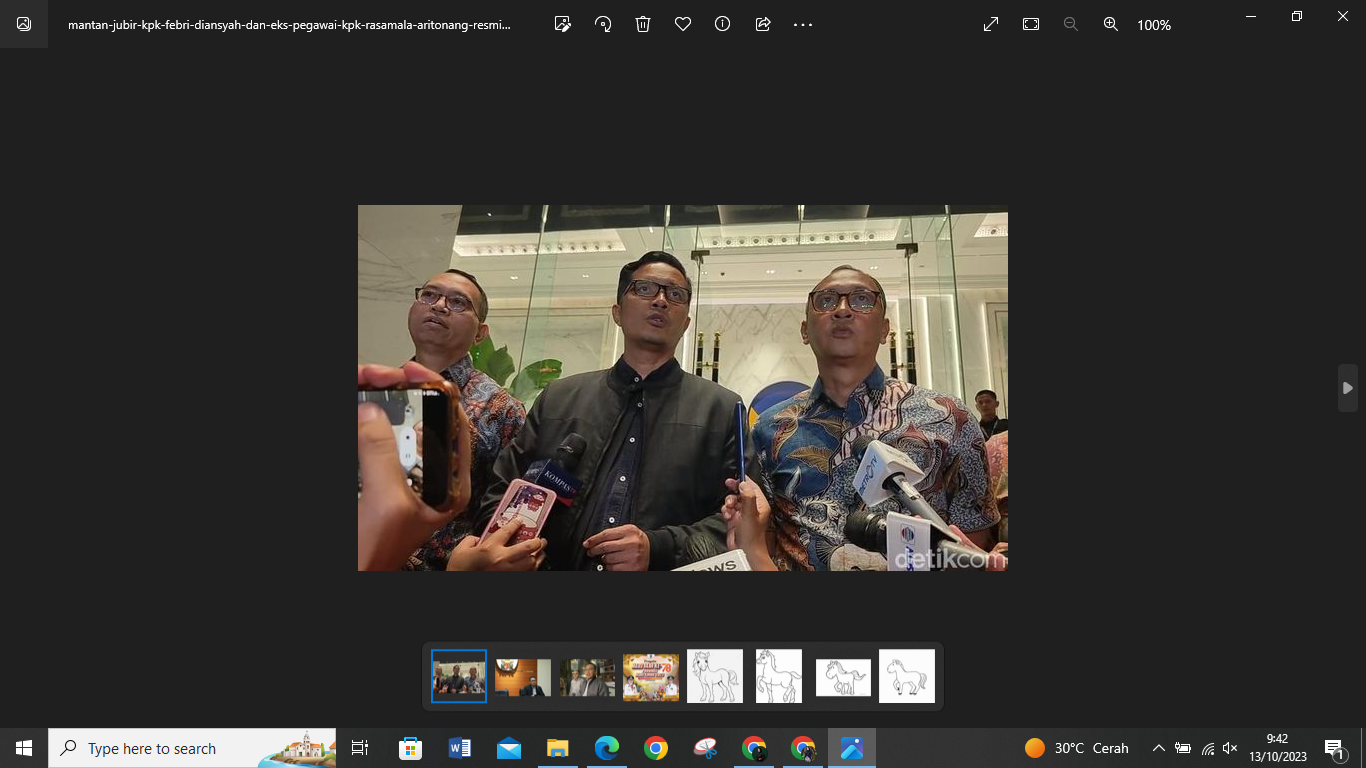The image size is (1366, 768).
Task: Launch Microsoft Store from taskbar
Action: 410,748
